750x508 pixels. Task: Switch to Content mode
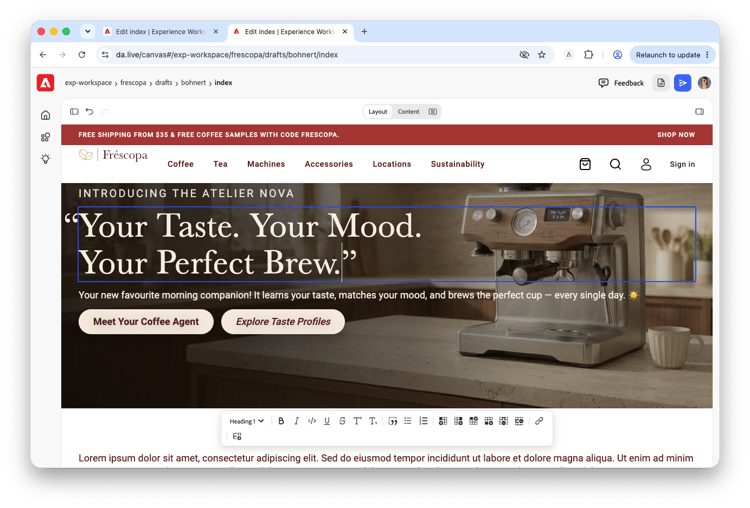tap(408, 111)
